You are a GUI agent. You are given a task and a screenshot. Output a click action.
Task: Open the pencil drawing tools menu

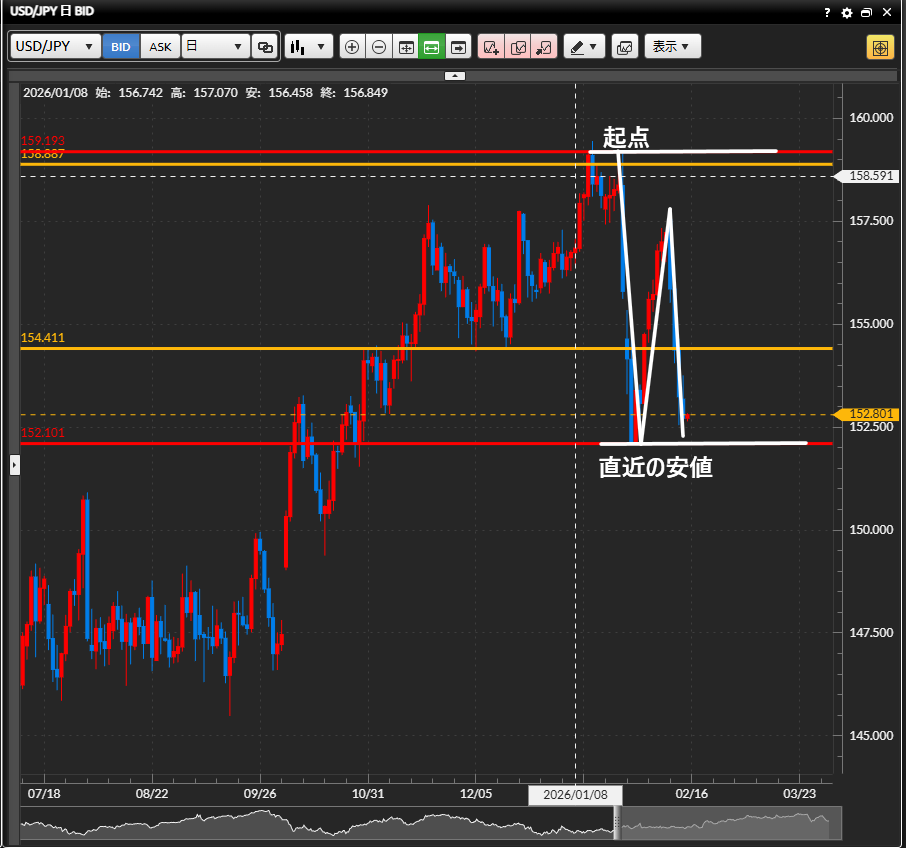click(583, 47)
